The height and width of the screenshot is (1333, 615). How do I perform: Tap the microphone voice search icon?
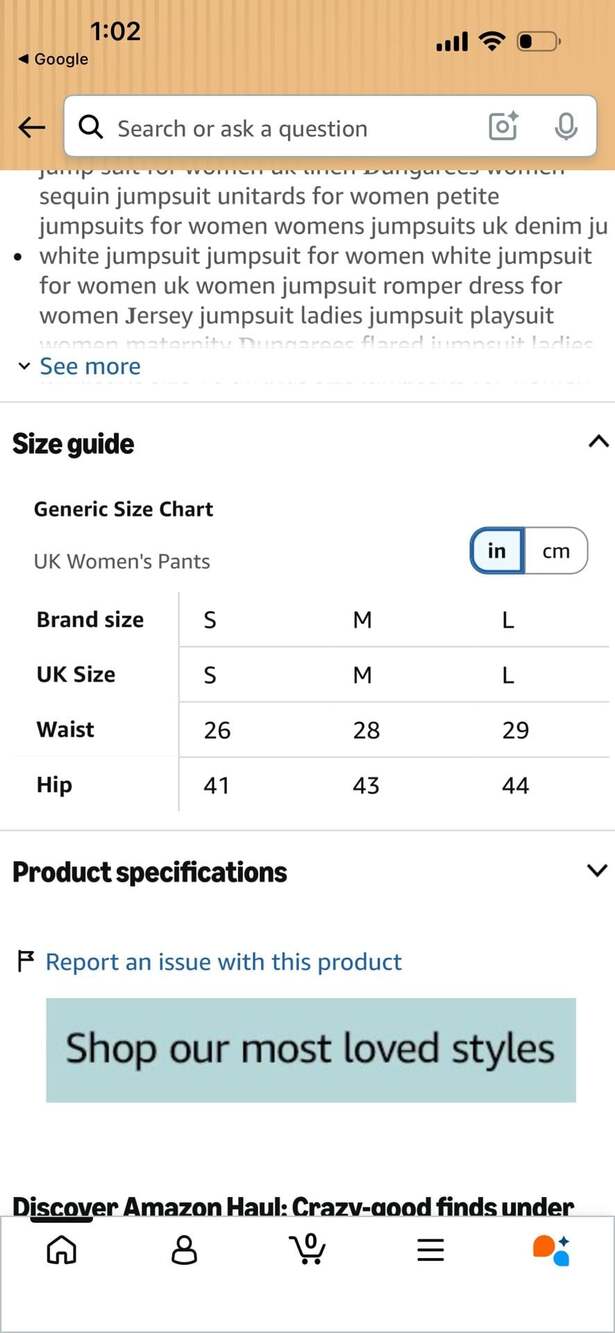coord(566,127)
